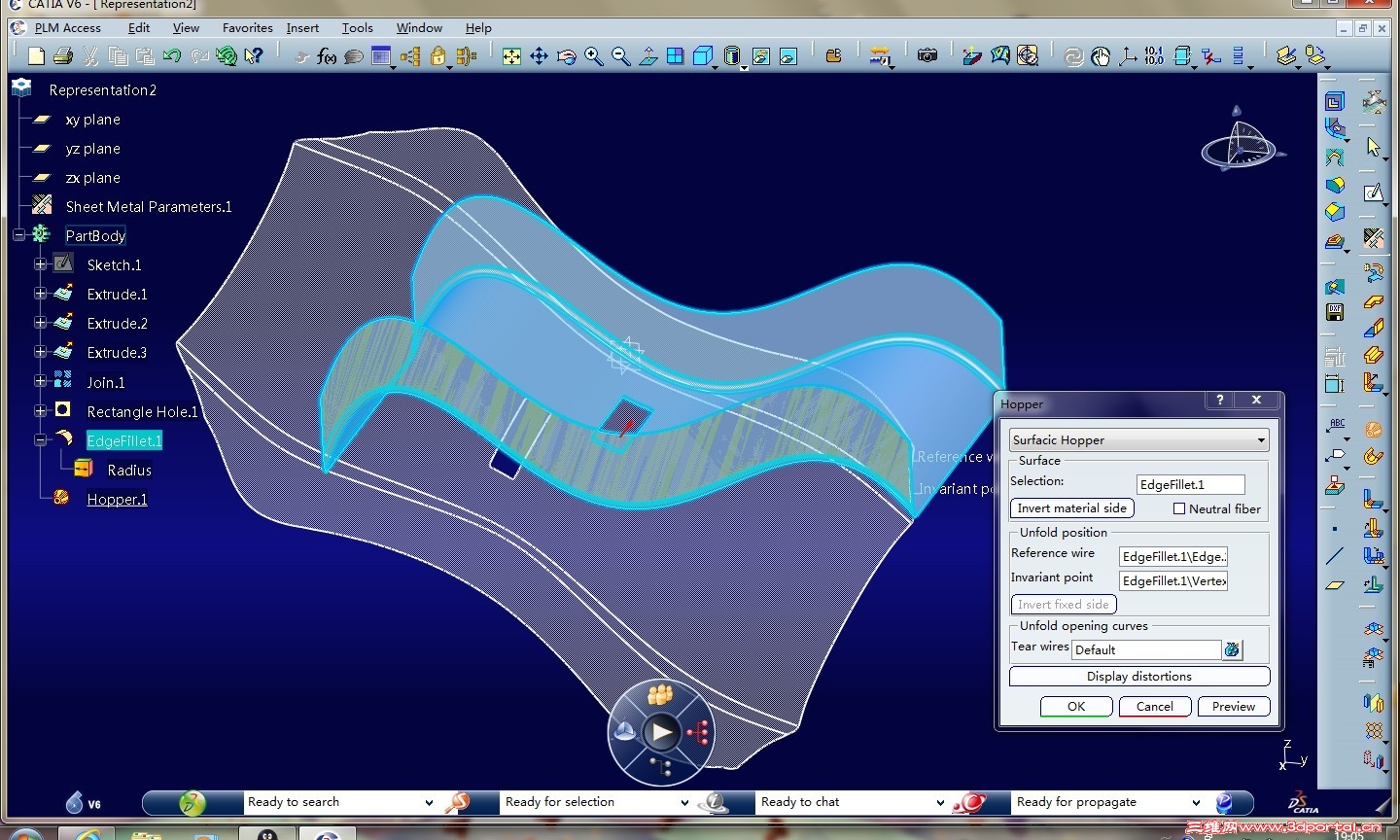The height and width of the screenshot is (840, 1400).
Task: Click the Tear wires Default field
Action: pyautogui.click(x=1146, y=649)
